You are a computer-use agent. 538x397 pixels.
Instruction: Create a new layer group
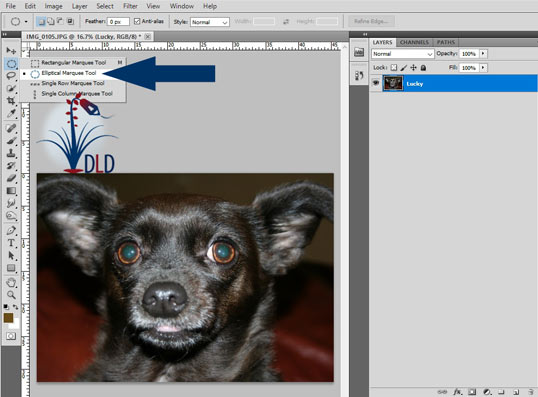(x=501, y=392)
